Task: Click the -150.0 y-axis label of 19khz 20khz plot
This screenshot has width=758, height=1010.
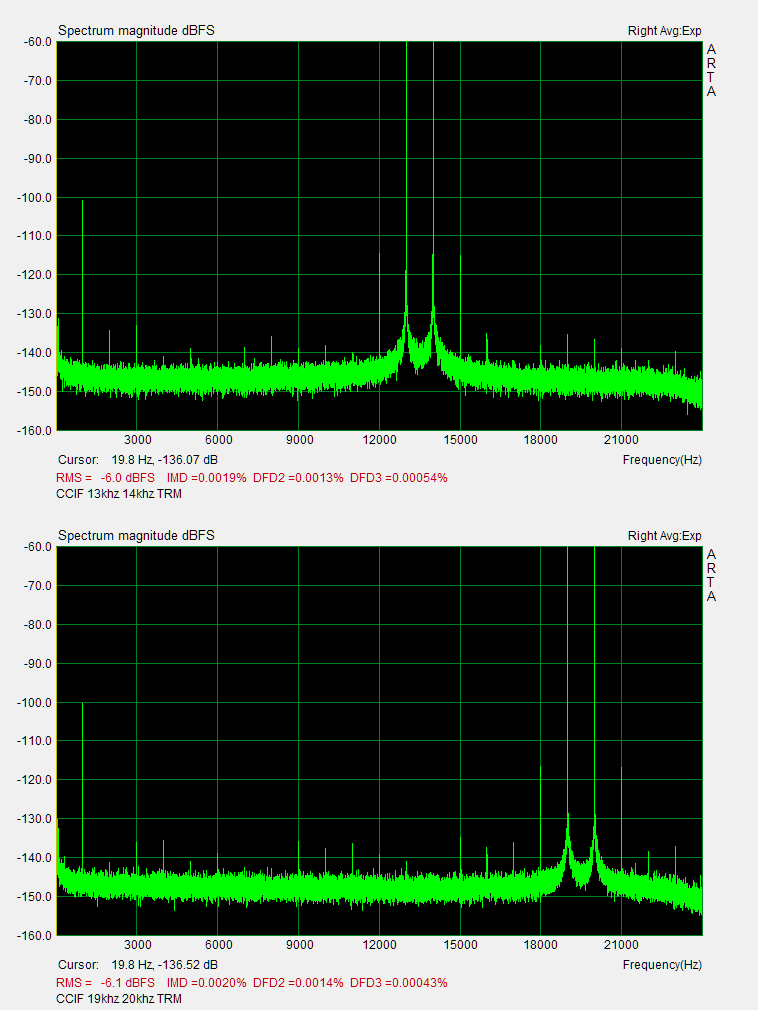Action: pos(34,897)
